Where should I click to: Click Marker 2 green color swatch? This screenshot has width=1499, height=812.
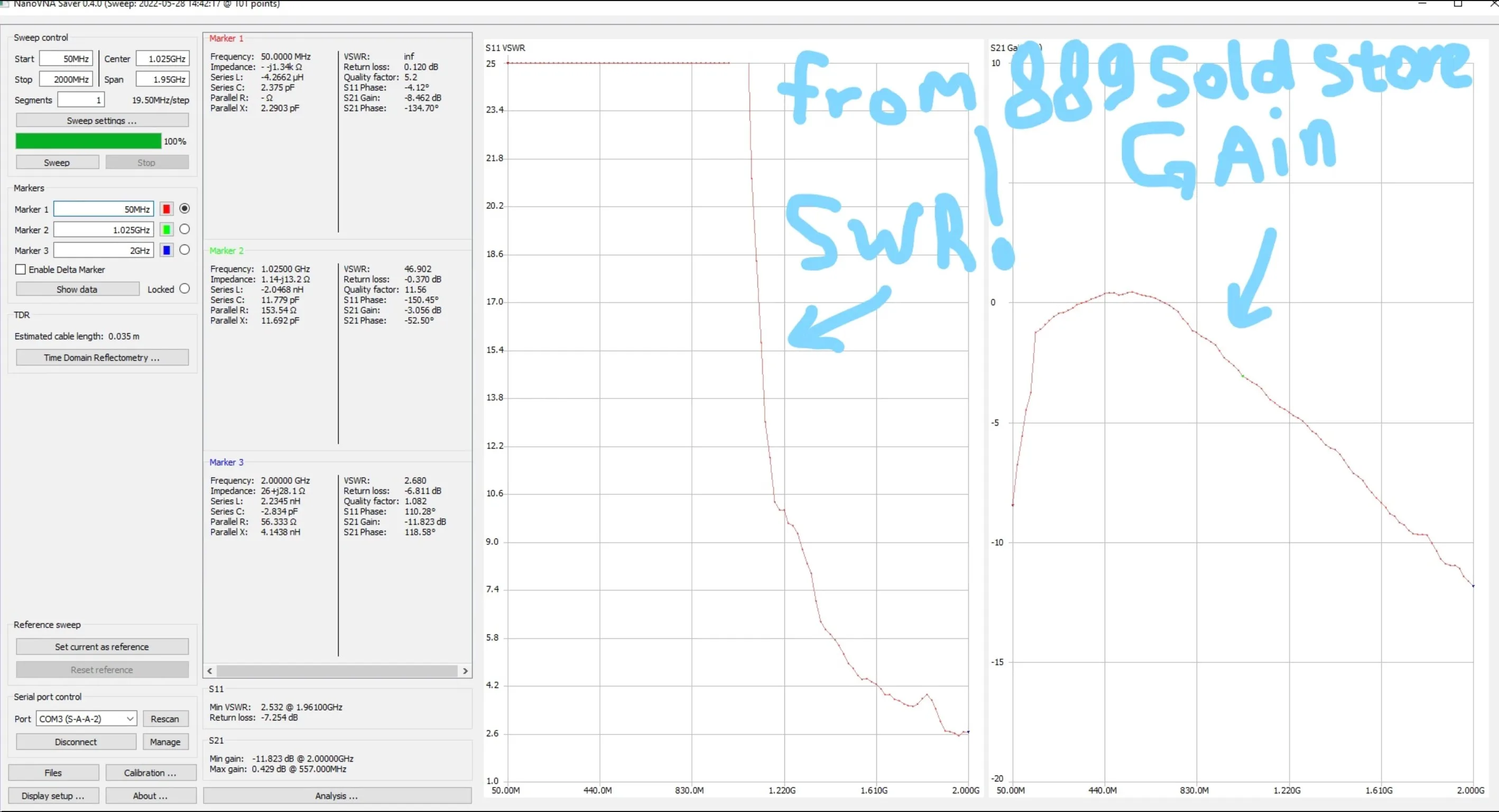click(166, 230)
